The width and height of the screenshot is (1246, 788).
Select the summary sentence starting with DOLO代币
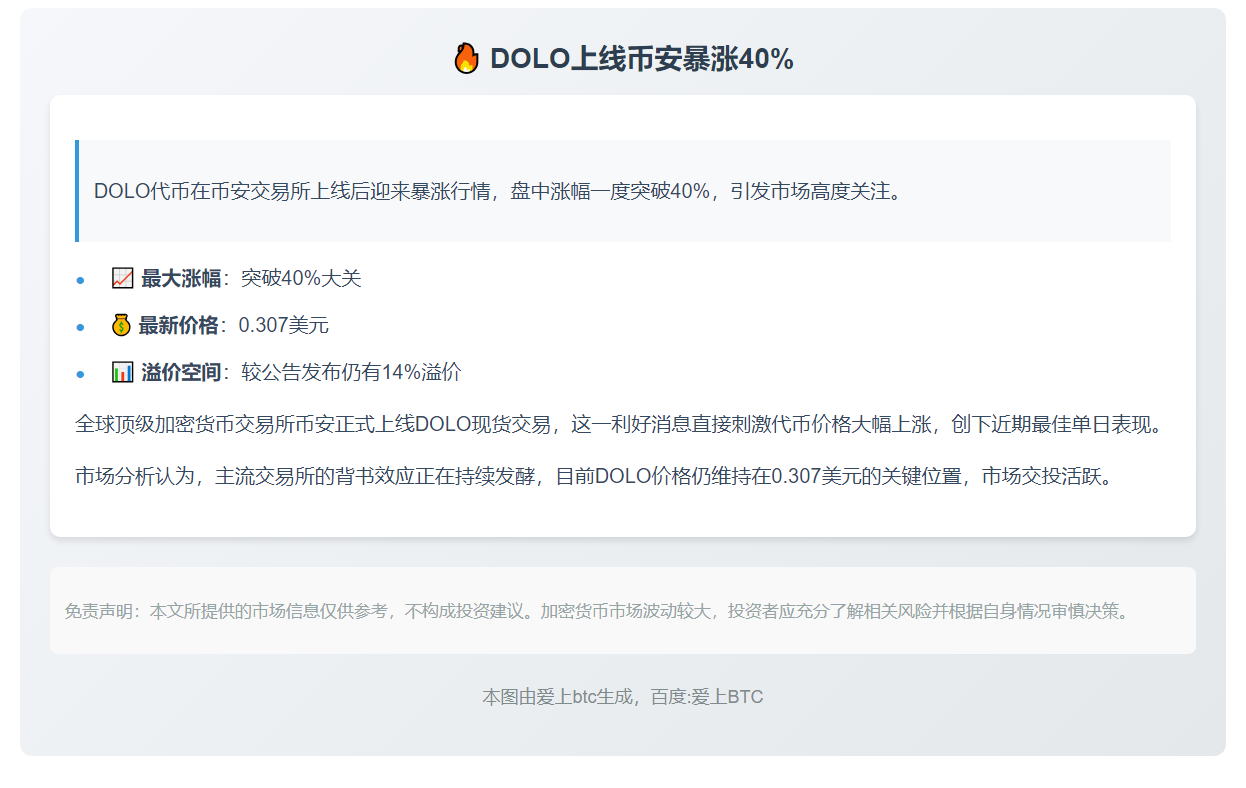497,191
